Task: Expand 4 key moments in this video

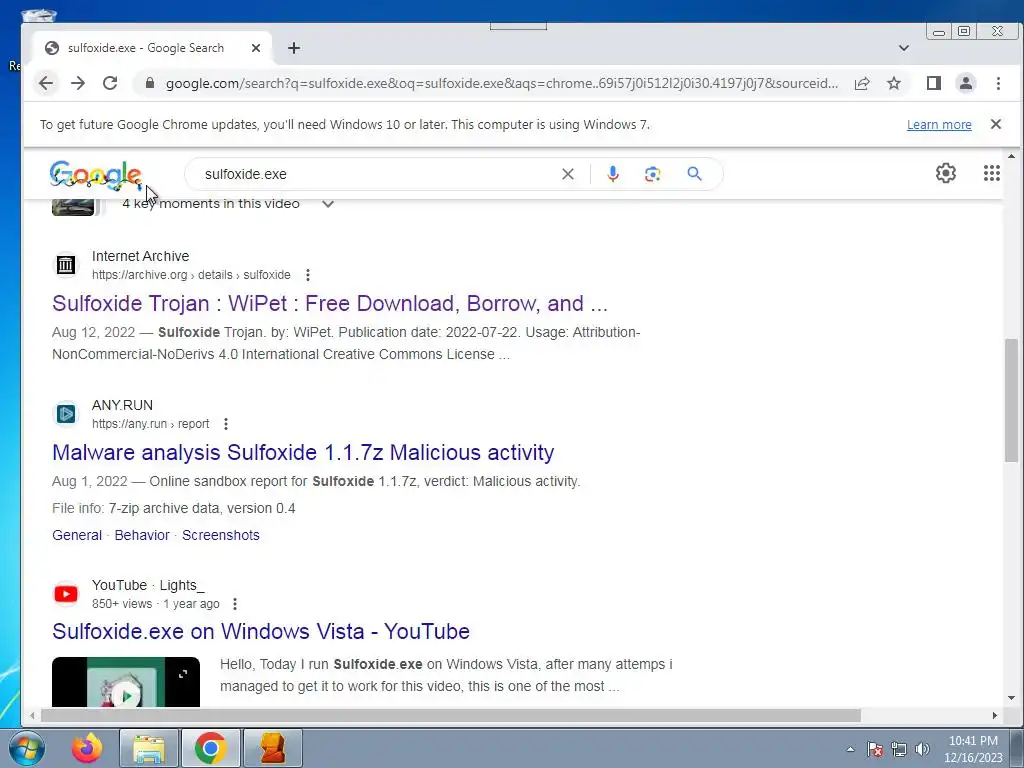Action: (x=328, y=204)
